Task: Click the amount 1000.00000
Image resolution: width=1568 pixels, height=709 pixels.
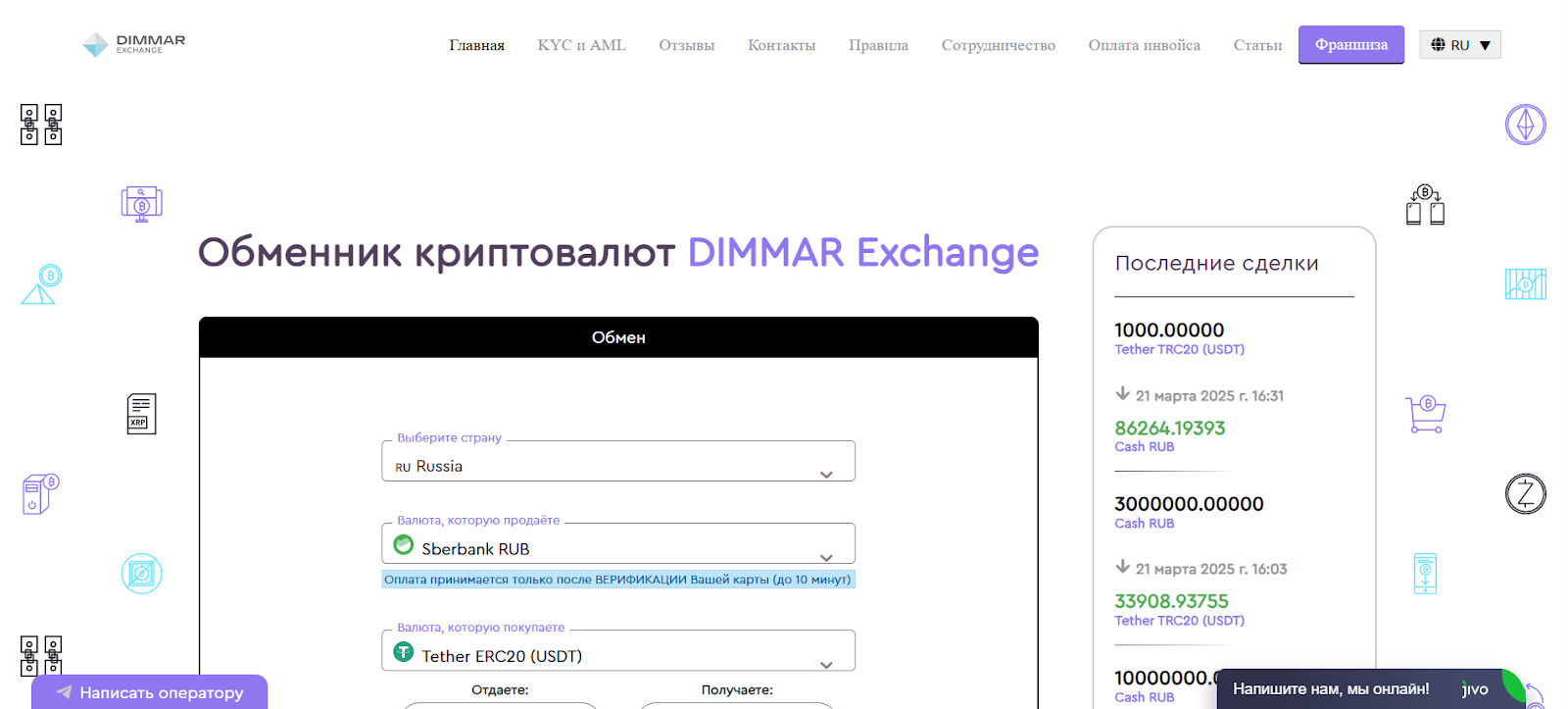Action: [1169, 330]
